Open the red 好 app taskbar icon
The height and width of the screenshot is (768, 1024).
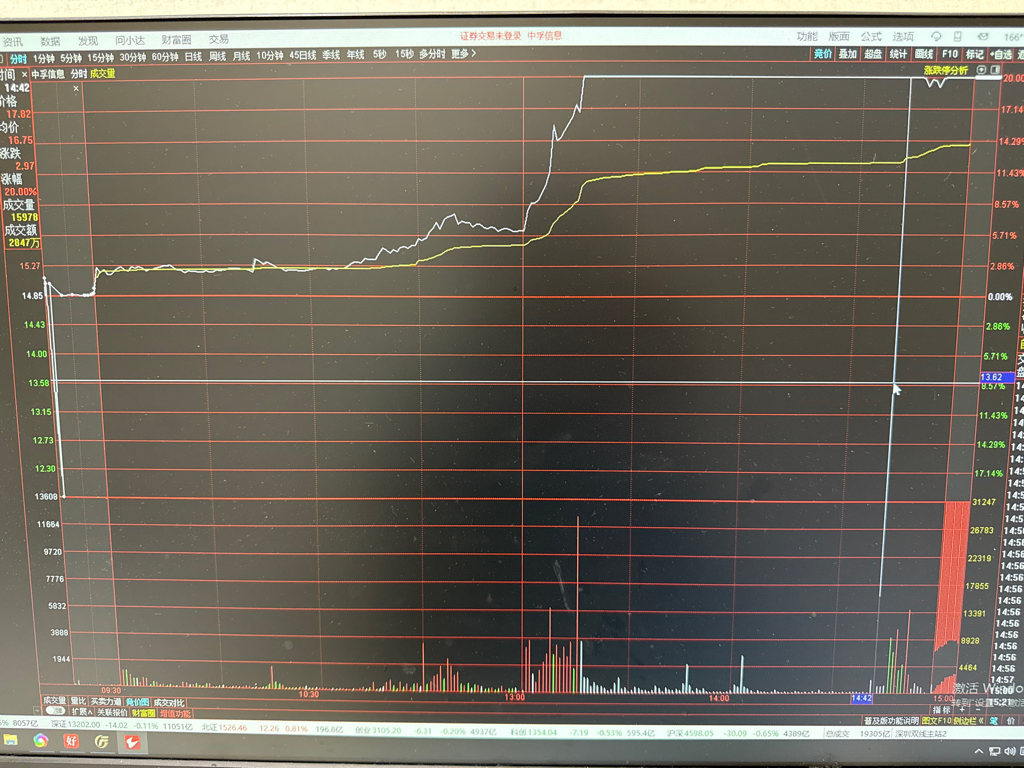[71, 741]
